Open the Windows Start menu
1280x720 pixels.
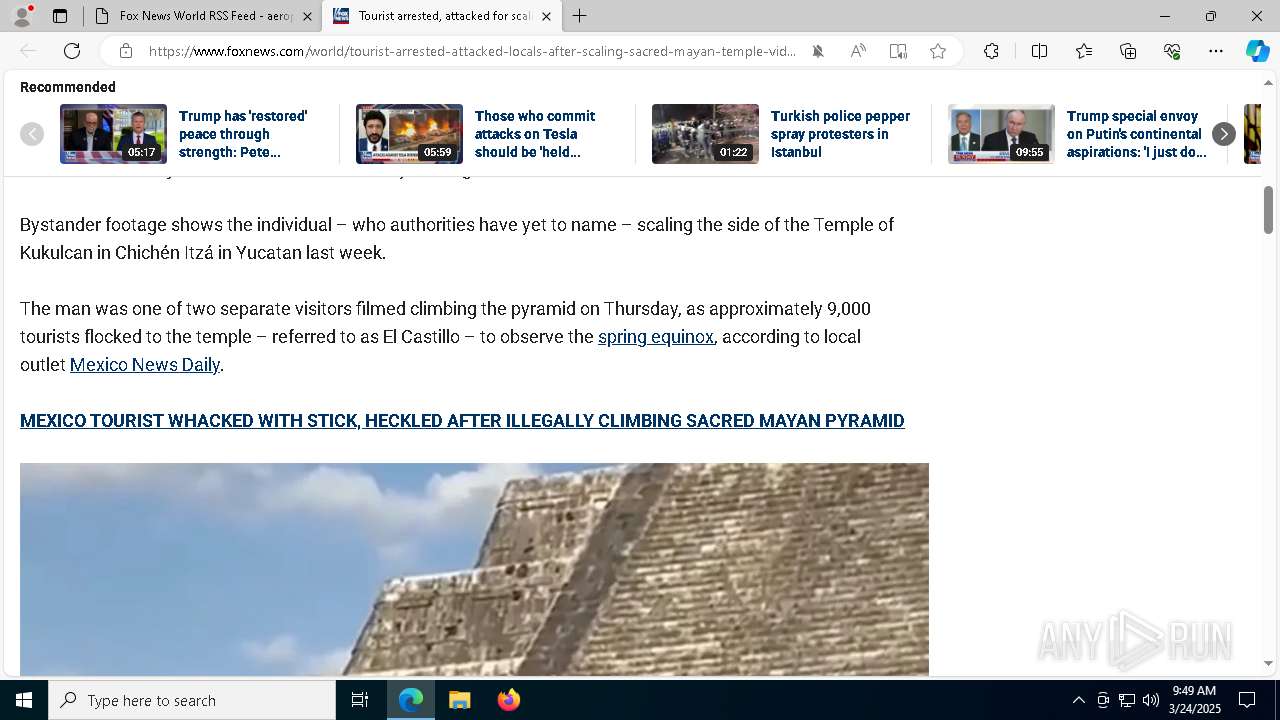(24, 700)
